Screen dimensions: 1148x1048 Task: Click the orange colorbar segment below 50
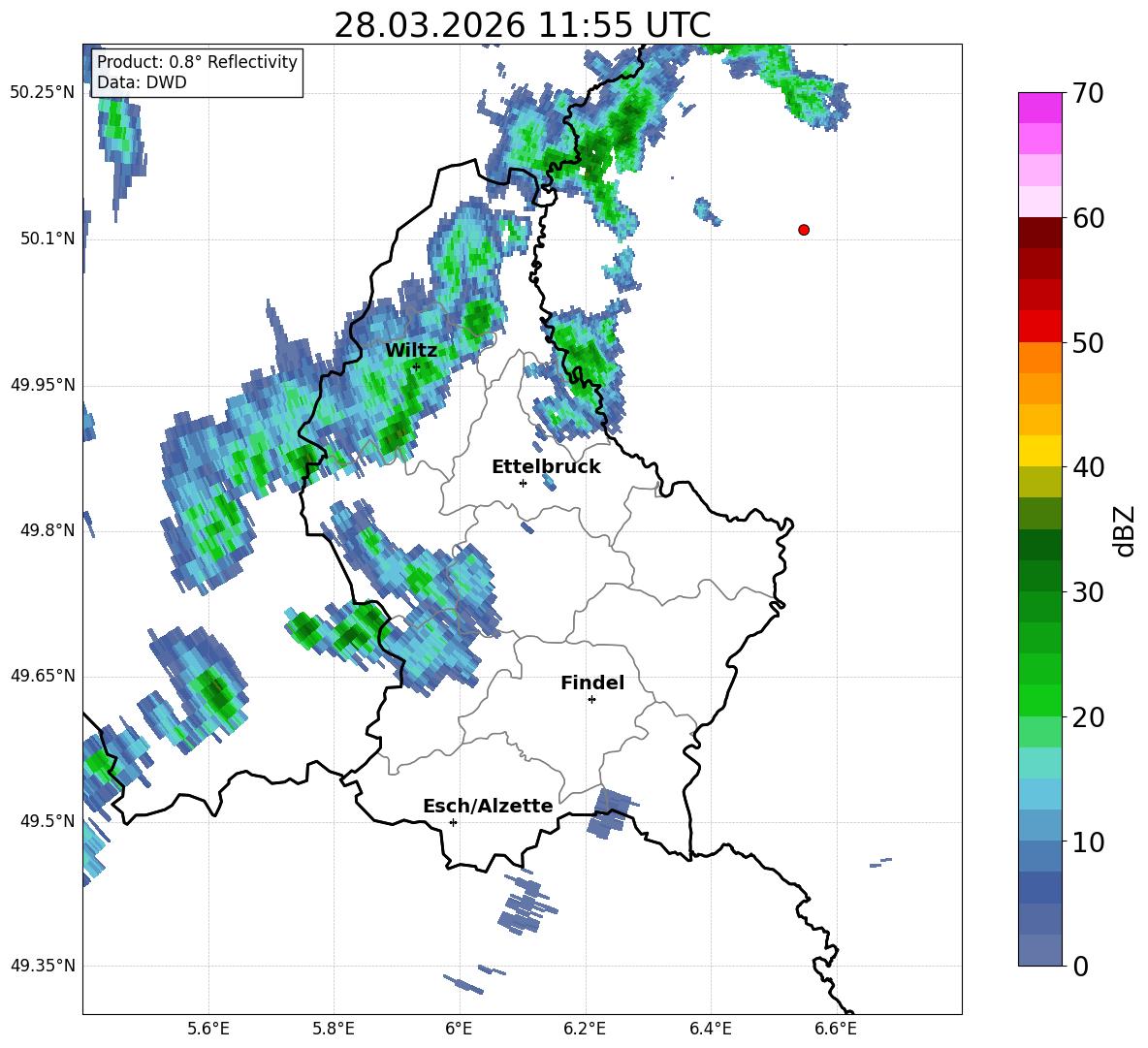click(1040, 357)
